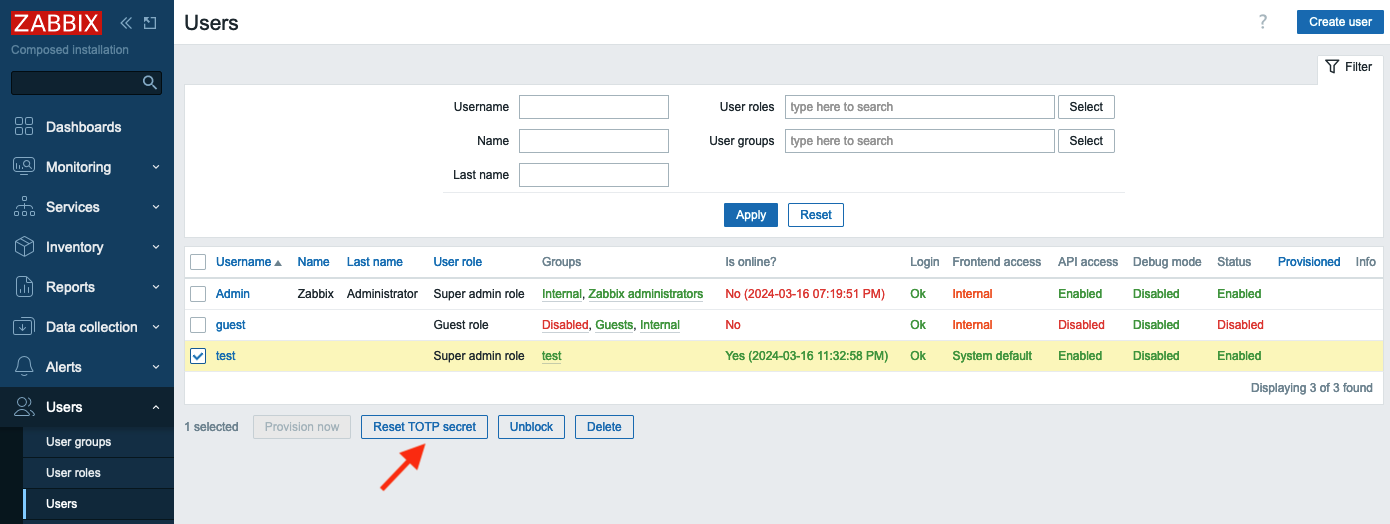Click the Reset TOTP secret button
Screen dimensions: 1390x524
click(424, 427)
